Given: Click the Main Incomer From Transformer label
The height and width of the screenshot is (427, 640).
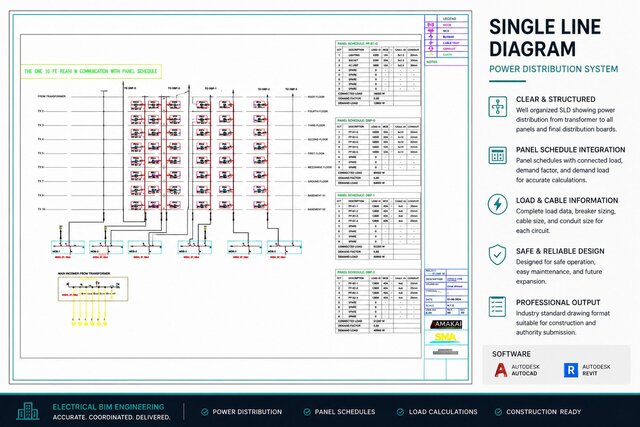Looking at the screenshot, I should 84,274.
